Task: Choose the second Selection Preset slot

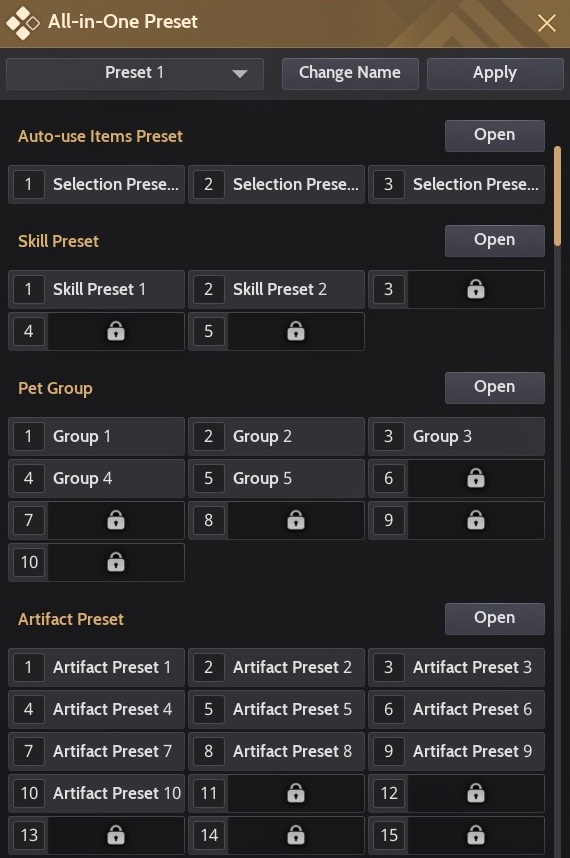Action: pyautogui.click(x=276, y=184)
